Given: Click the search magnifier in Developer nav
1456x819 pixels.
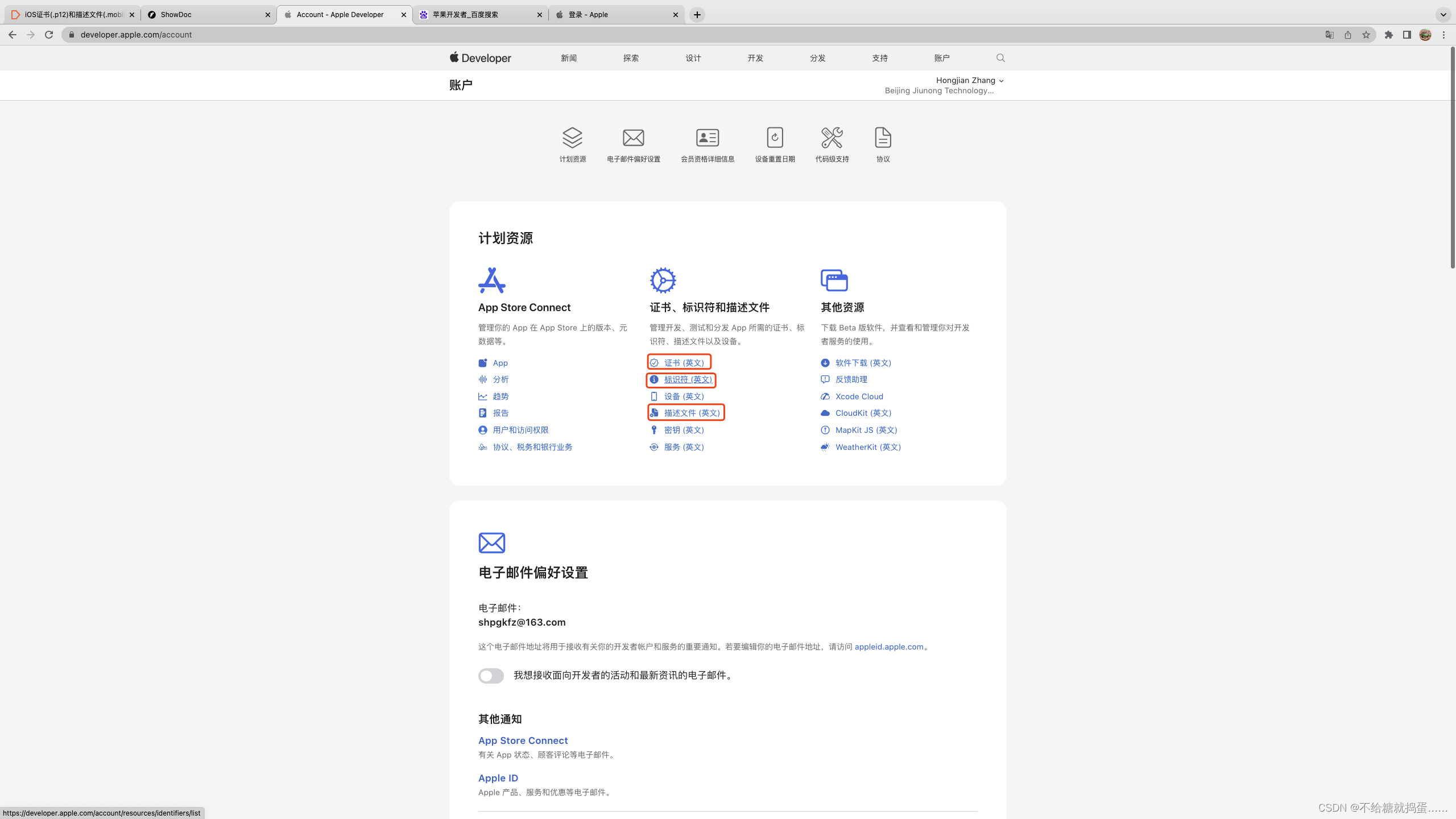Looking at the screenshot, I should 1000,58.
